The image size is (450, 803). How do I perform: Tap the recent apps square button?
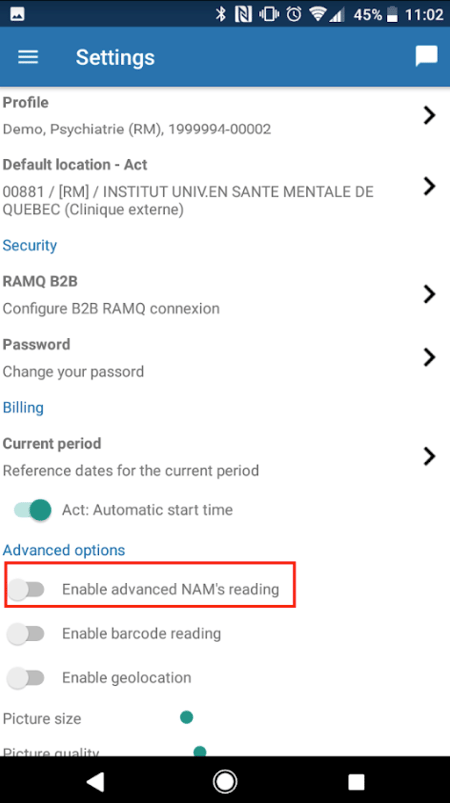(356, 781)
